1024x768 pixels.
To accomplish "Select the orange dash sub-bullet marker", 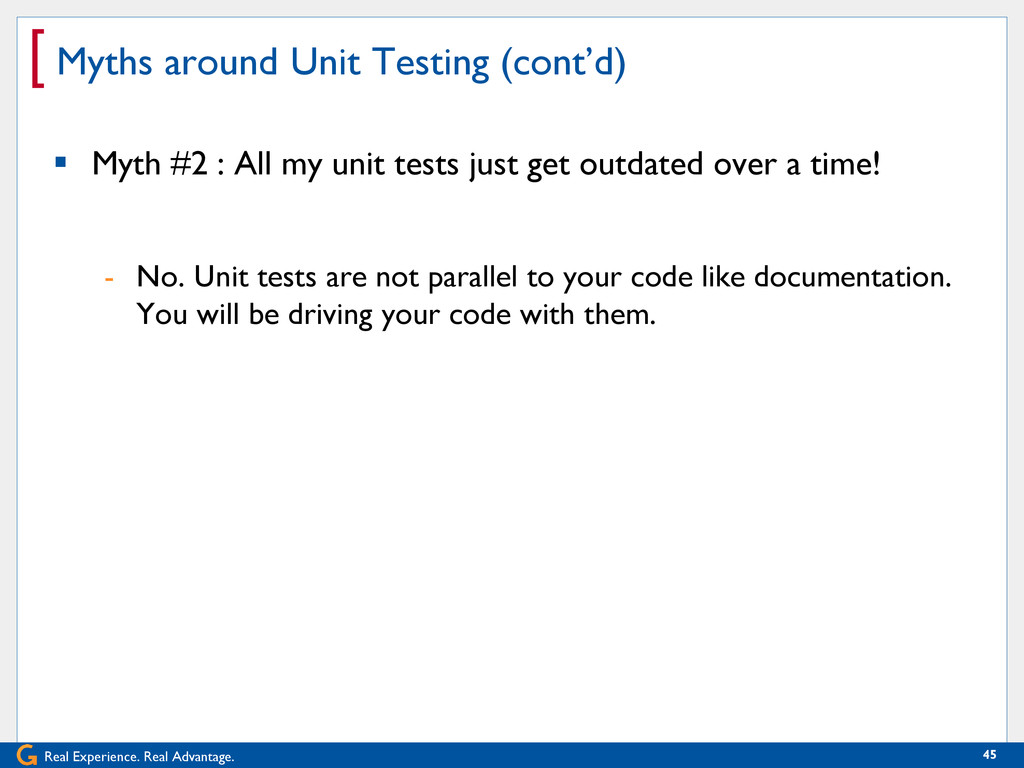I will (109, 279).
